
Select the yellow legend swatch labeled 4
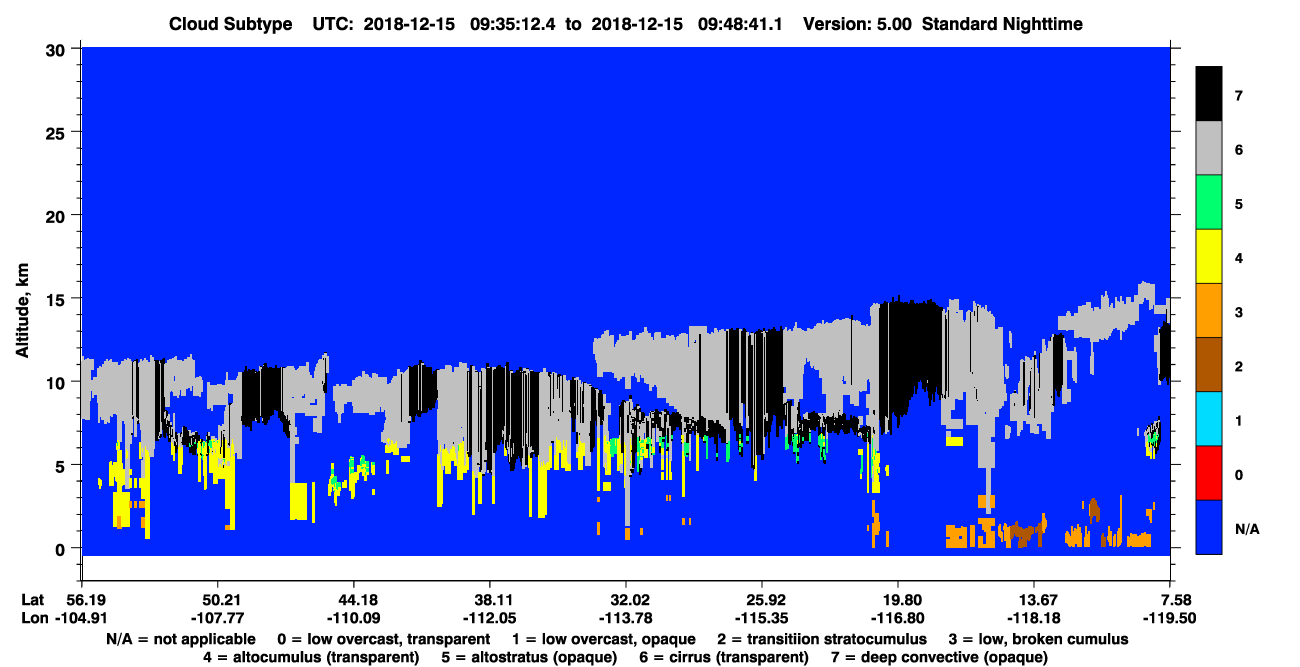1209,257
